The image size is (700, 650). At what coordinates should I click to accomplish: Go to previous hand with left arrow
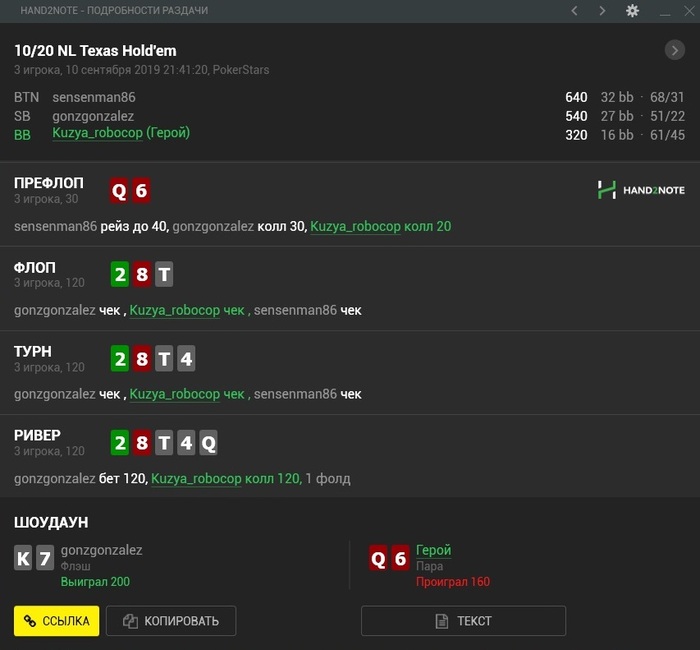coord(575,11)
